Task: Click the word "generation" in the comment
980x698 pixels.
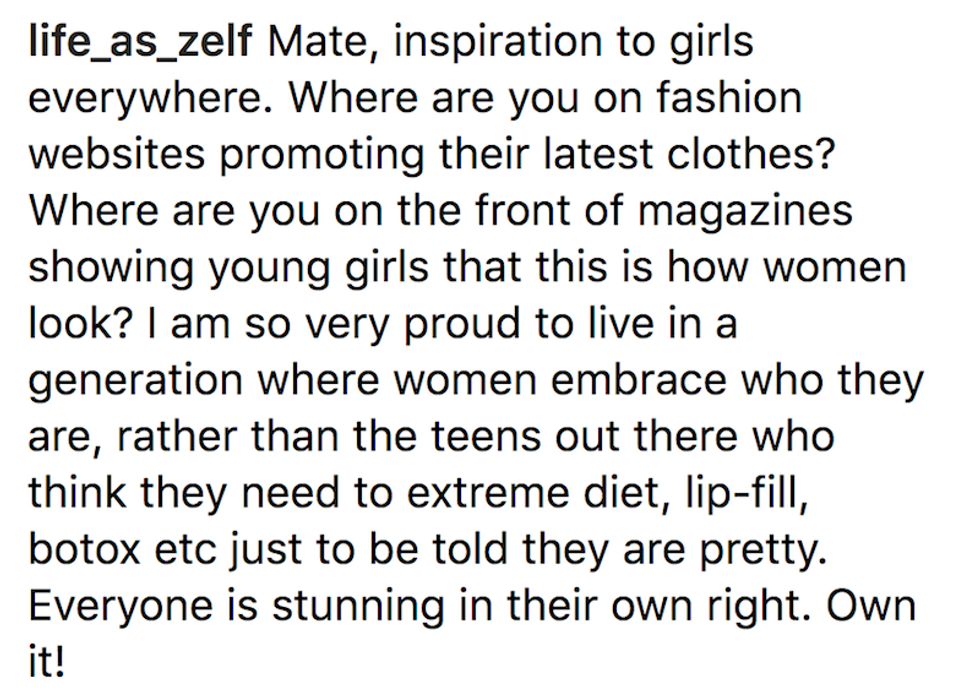Action: [x=136, y=383]
